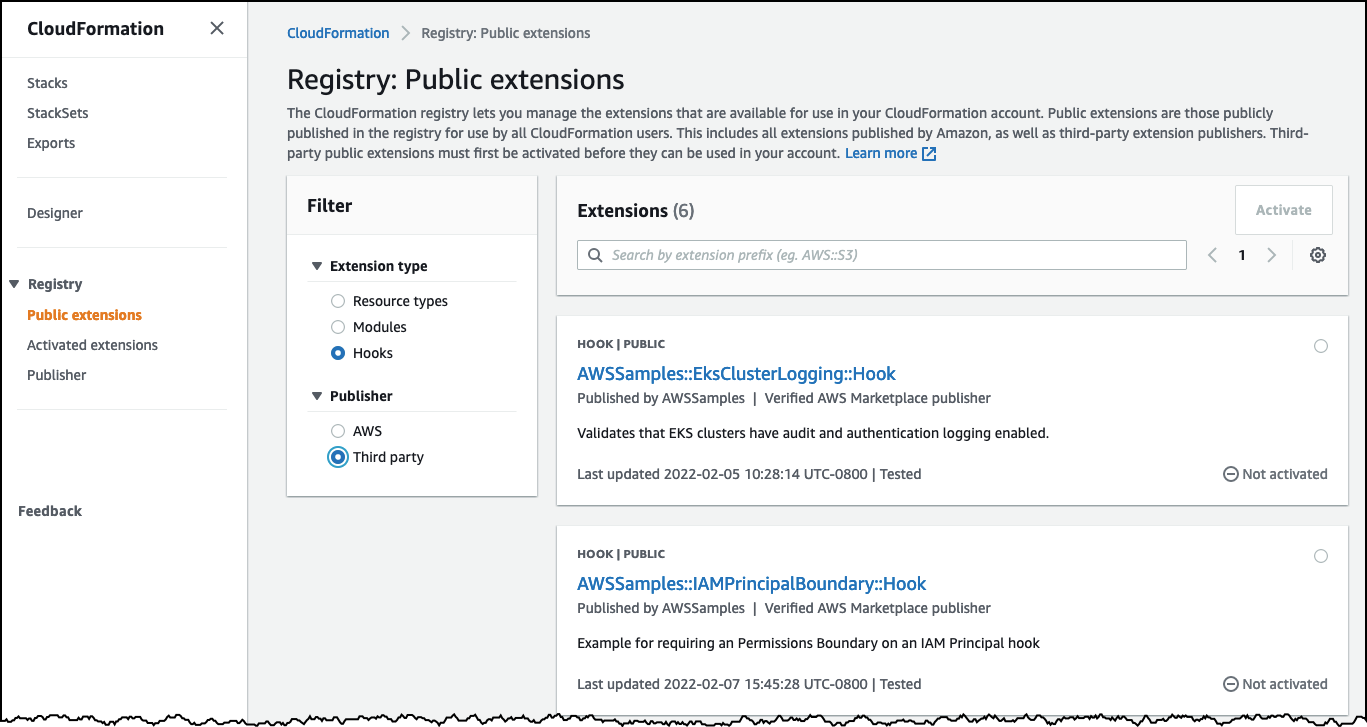Click external link icon beside Learn more
This screenshot has width=1367, height=727.
[929, 154]
